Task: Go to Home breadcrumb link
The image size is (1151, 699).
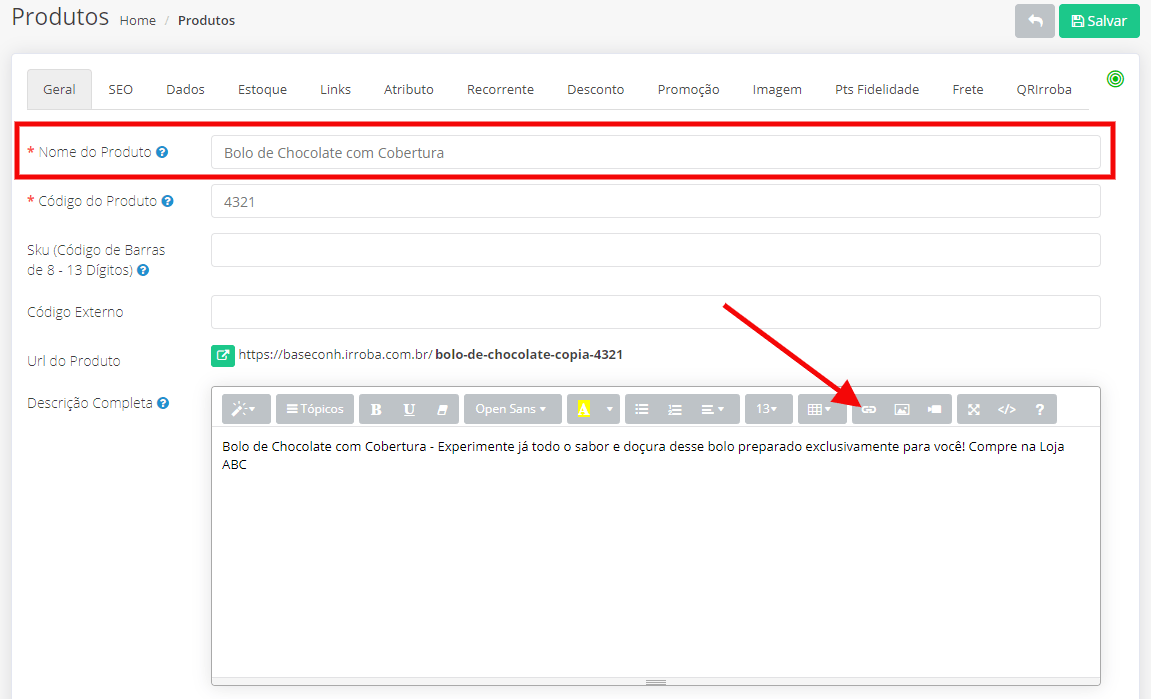Action: [137, 20]
